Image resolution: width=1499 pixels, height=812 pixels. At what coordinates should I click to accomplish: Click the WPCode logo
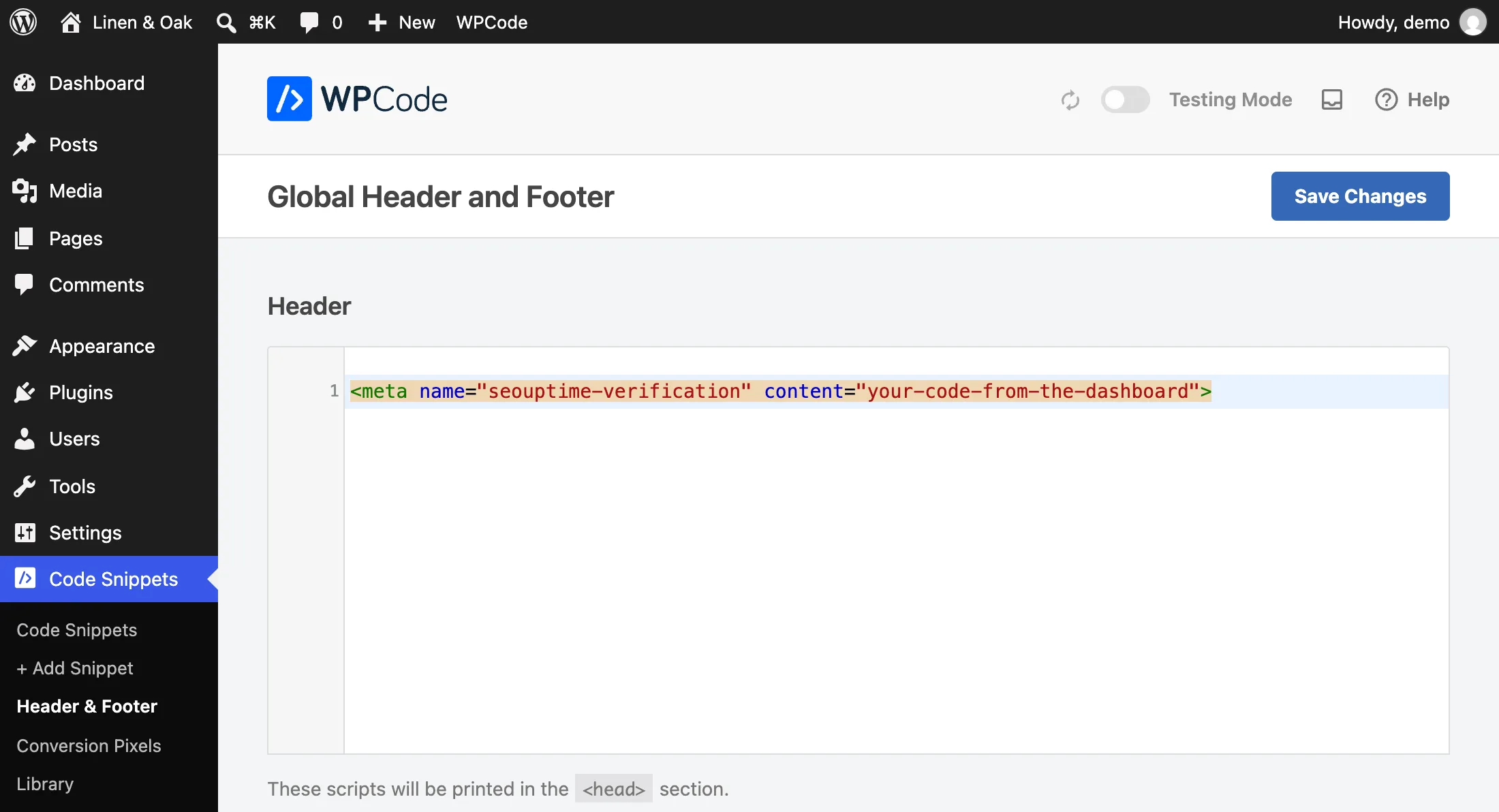point(357,99)
